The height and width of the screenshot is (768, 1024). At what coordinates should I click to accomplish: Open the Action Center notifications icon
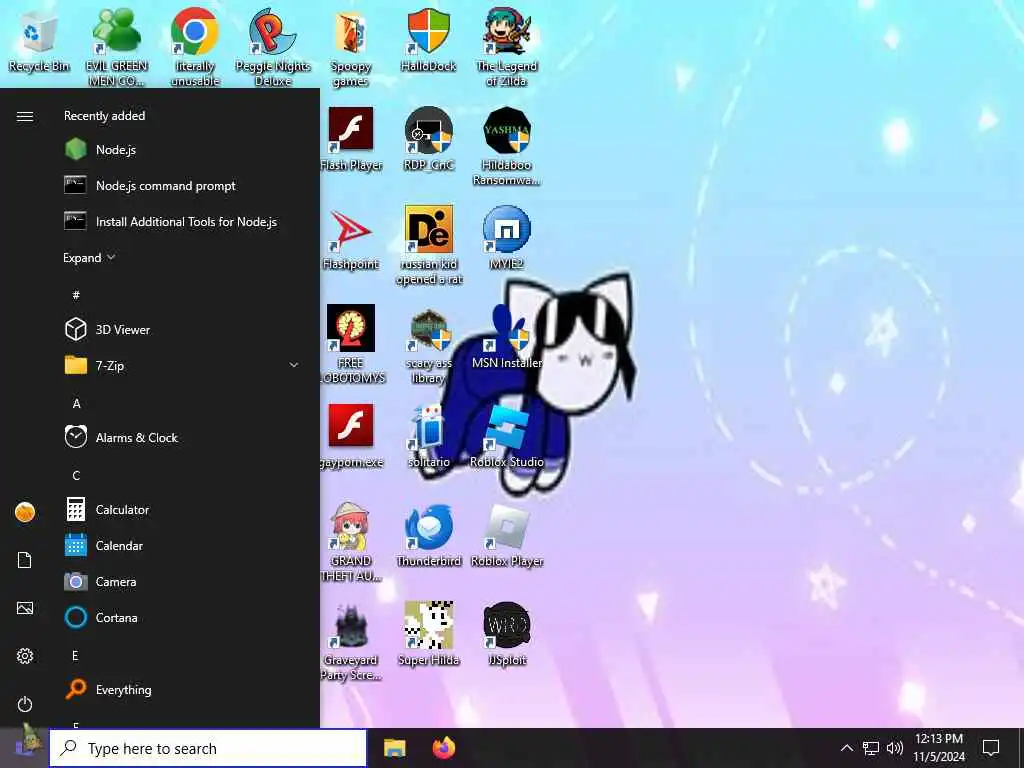991,748
